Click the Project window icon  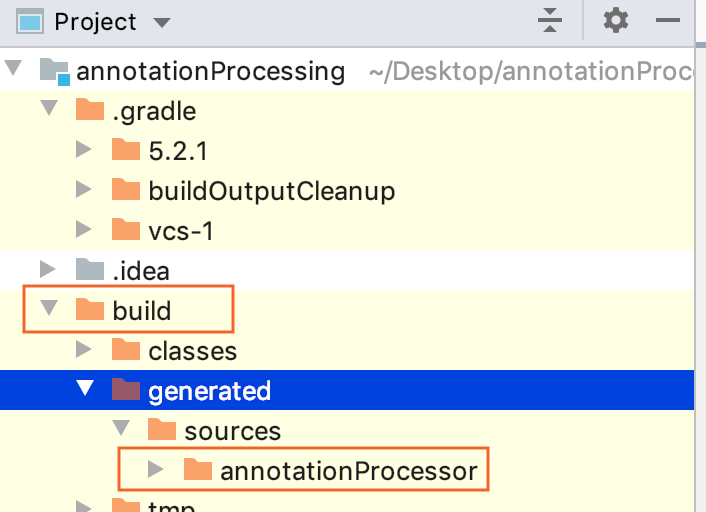coord(31,21)
